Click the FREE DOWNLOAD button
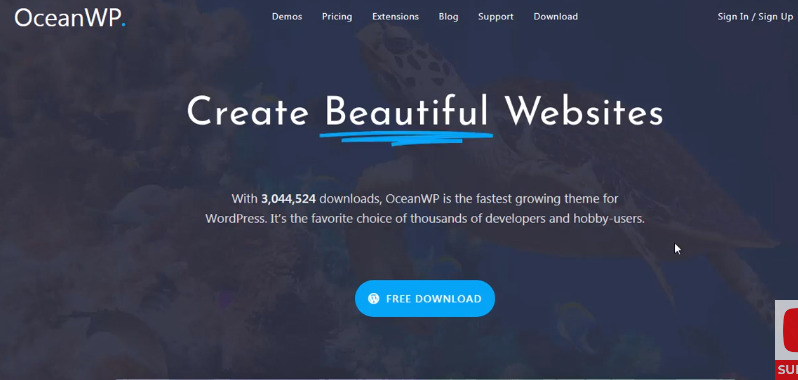The image size is (798, 380). point(425,299)
